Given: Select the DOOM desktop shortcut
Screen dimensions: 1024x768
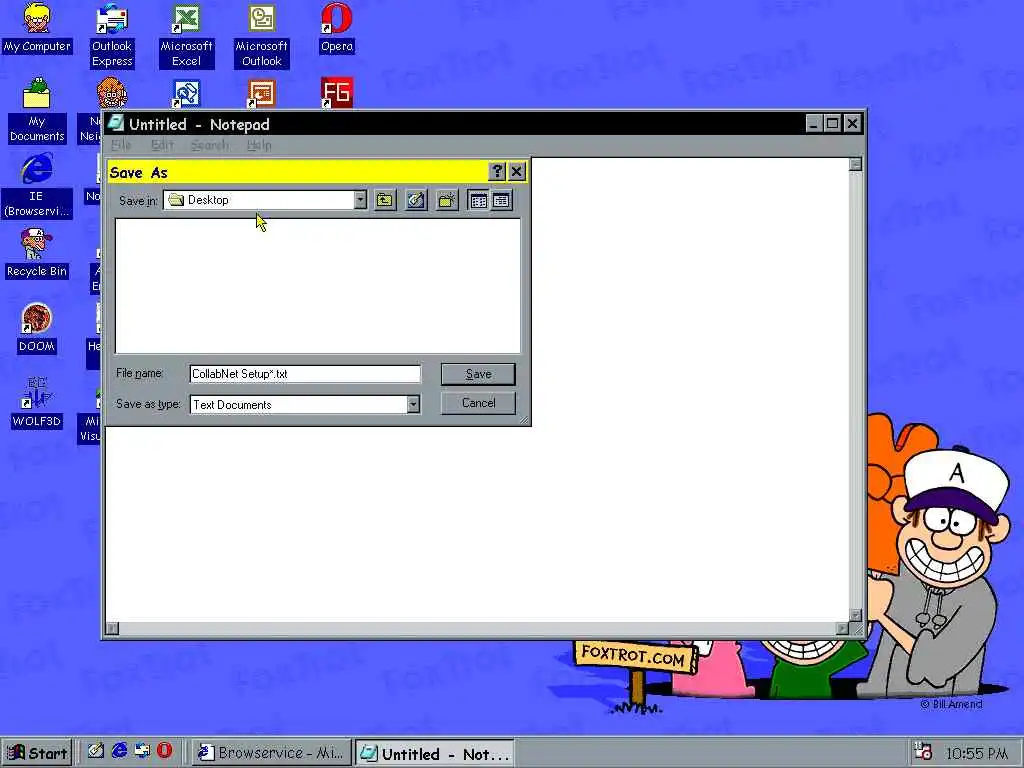Looking at the screenshot, I should (x=37, y=328).
